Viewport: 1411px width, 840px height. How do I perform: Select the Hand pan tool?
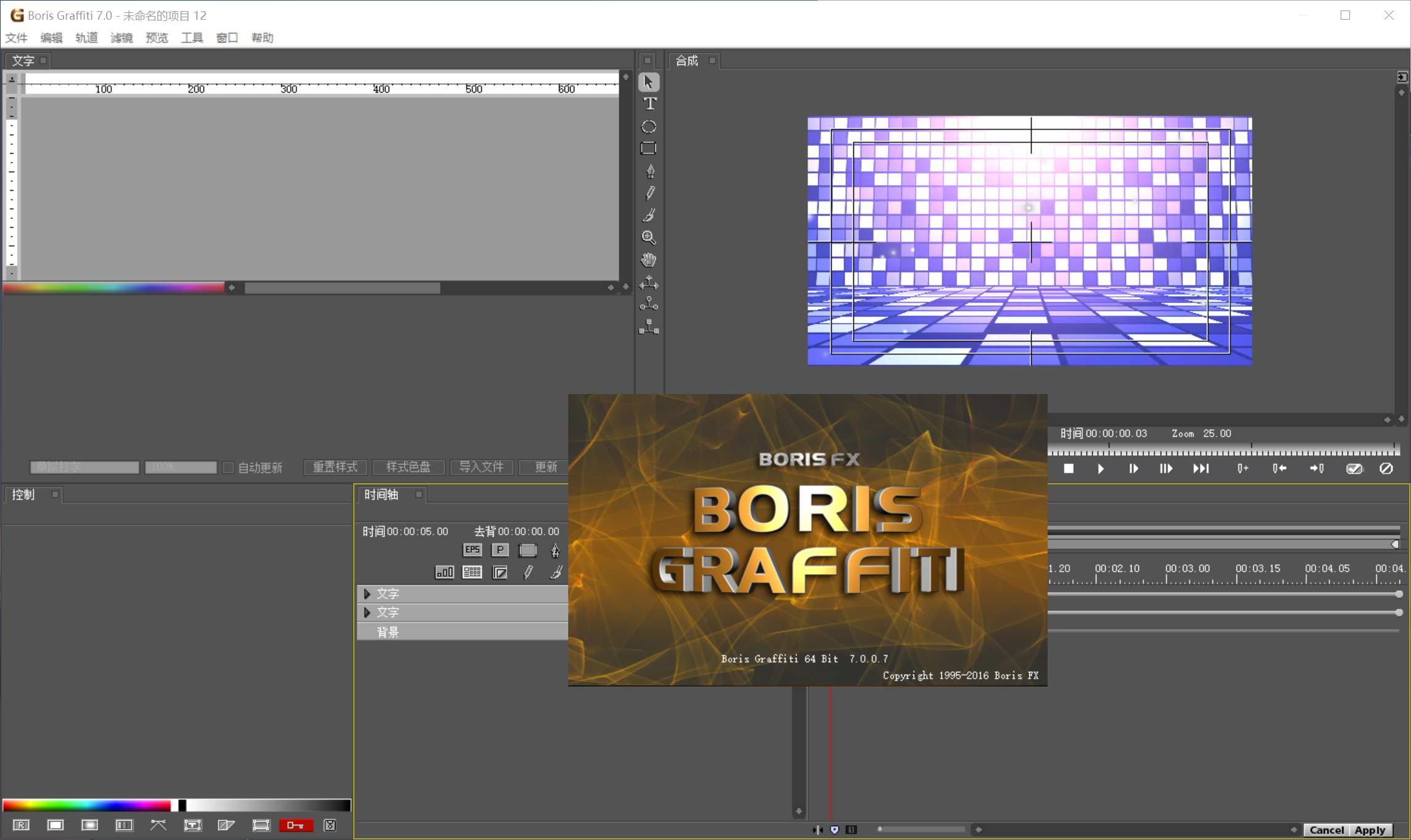(x=648, y=260)
